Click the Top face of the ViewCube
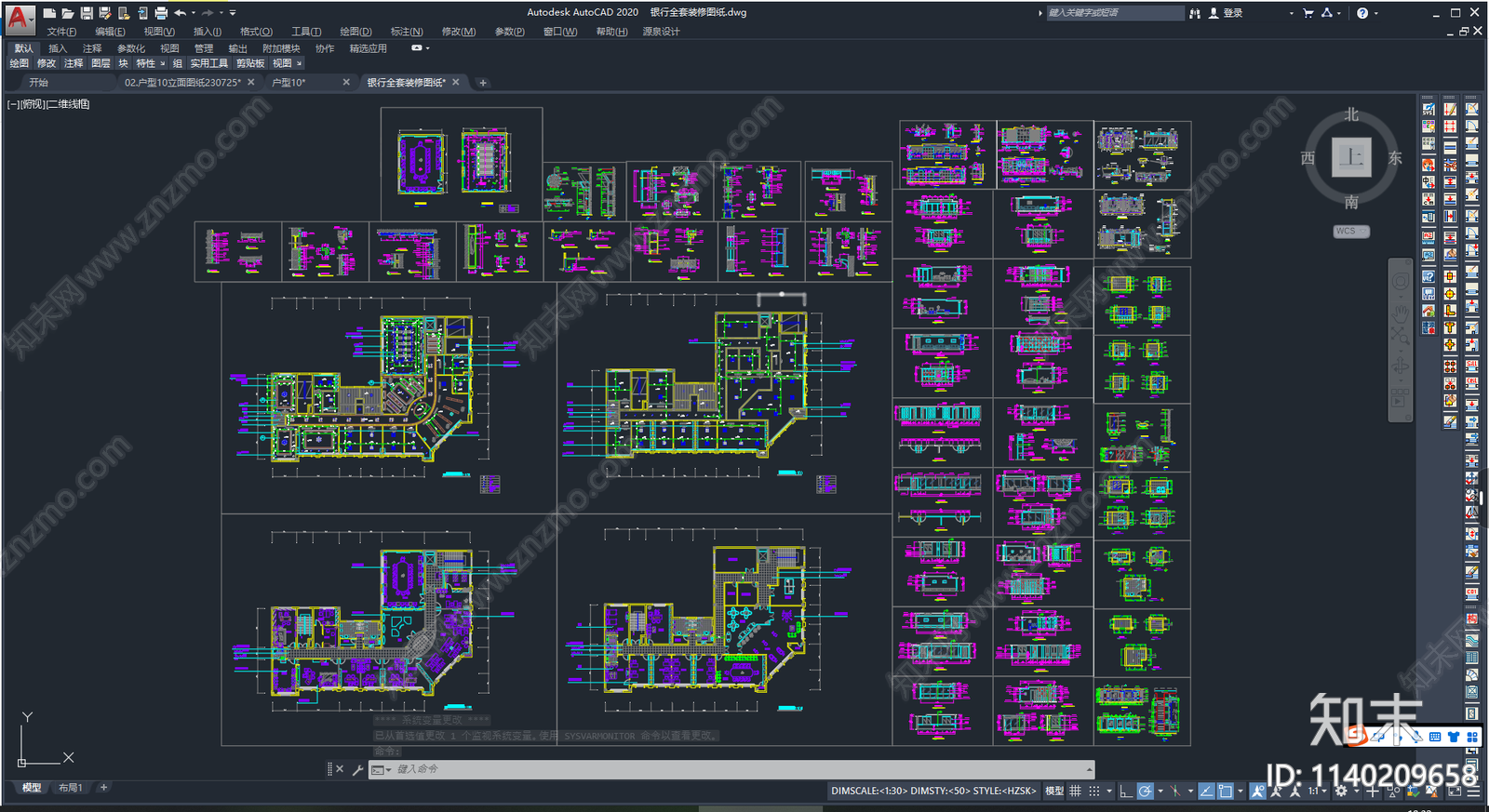This screenshot has height=812, width=1489. pos(1351,157)
